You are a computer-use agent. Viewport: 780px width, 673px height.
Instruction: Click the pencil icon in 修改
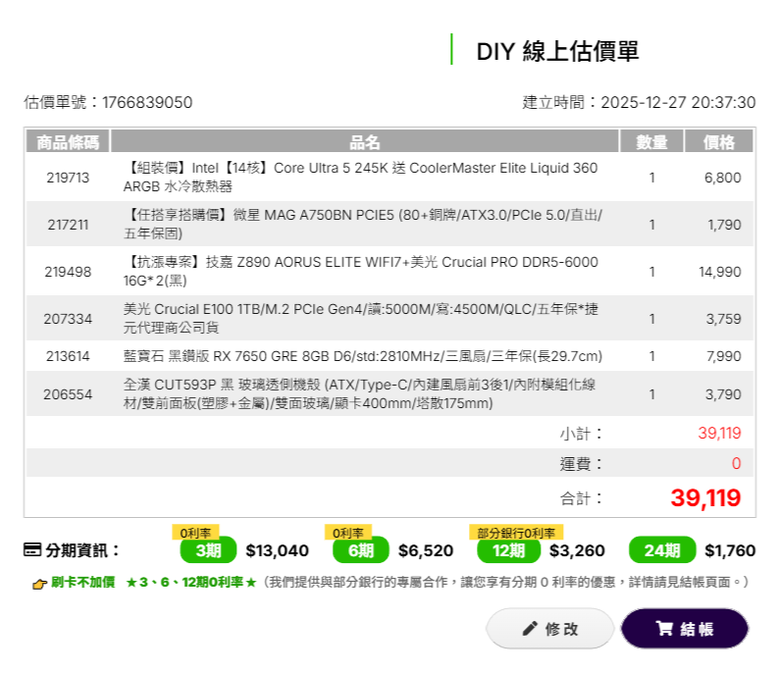point(530,628)
